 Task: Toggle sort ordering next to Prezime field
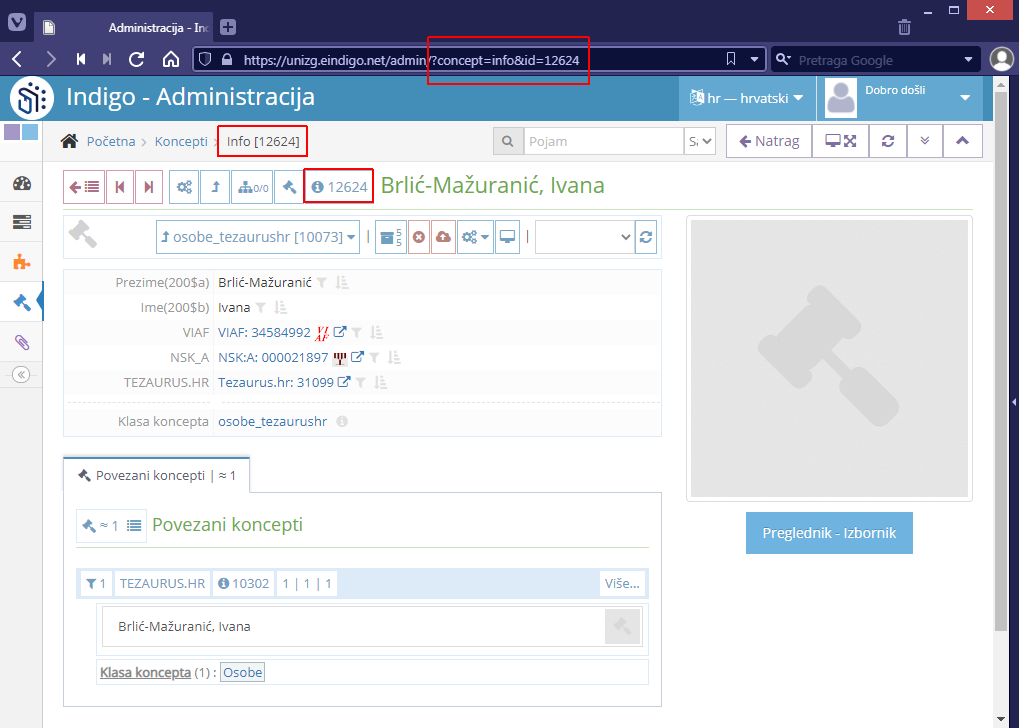point(341,282)
